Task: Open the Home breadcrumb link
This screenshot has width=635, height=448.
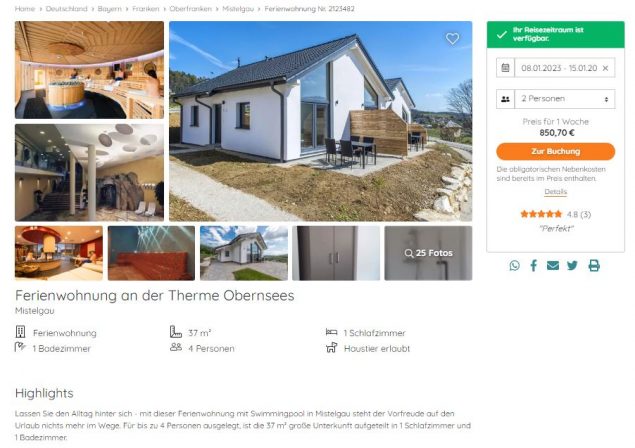Action: point(25,9)
